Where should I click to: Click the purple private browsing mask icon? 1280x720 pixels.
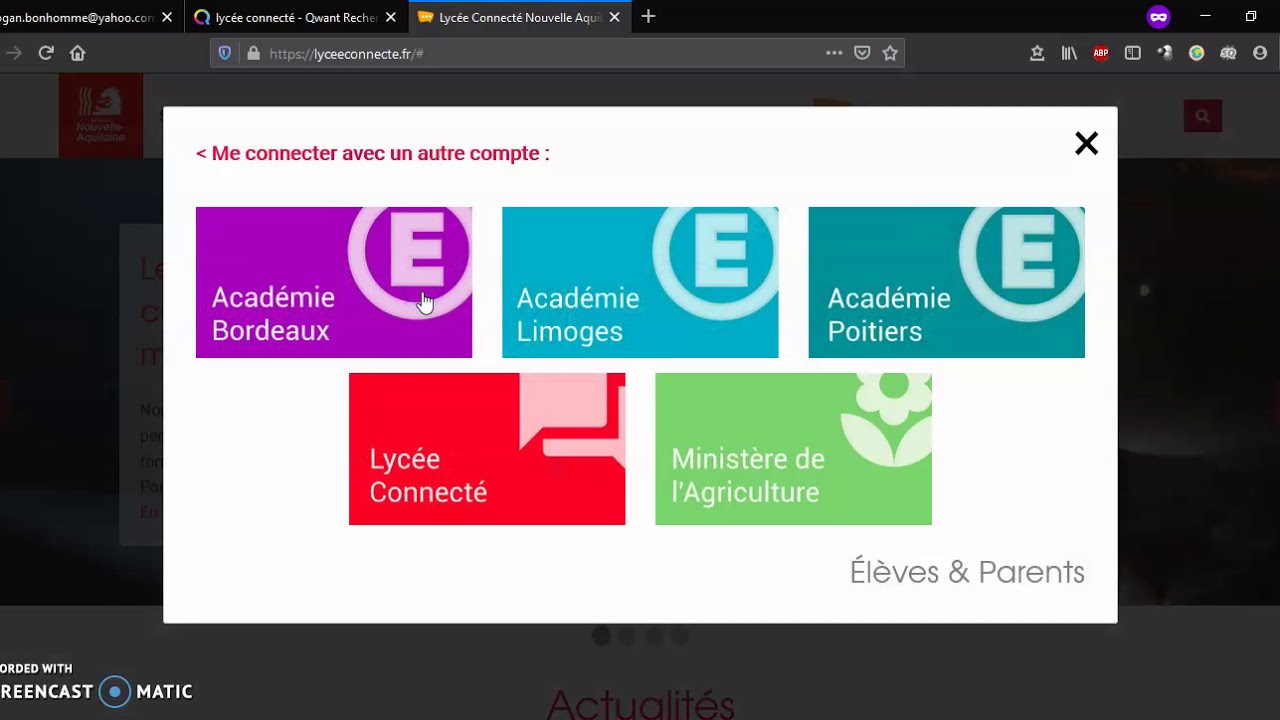(1158, 17)
